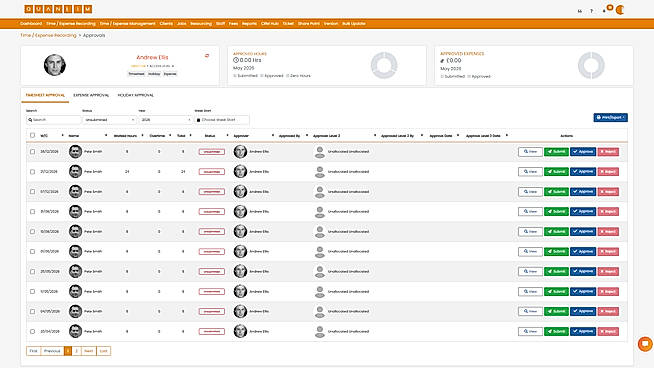
Task: Click Unsubmitted badge in 24-hours row
Action: 211,171
